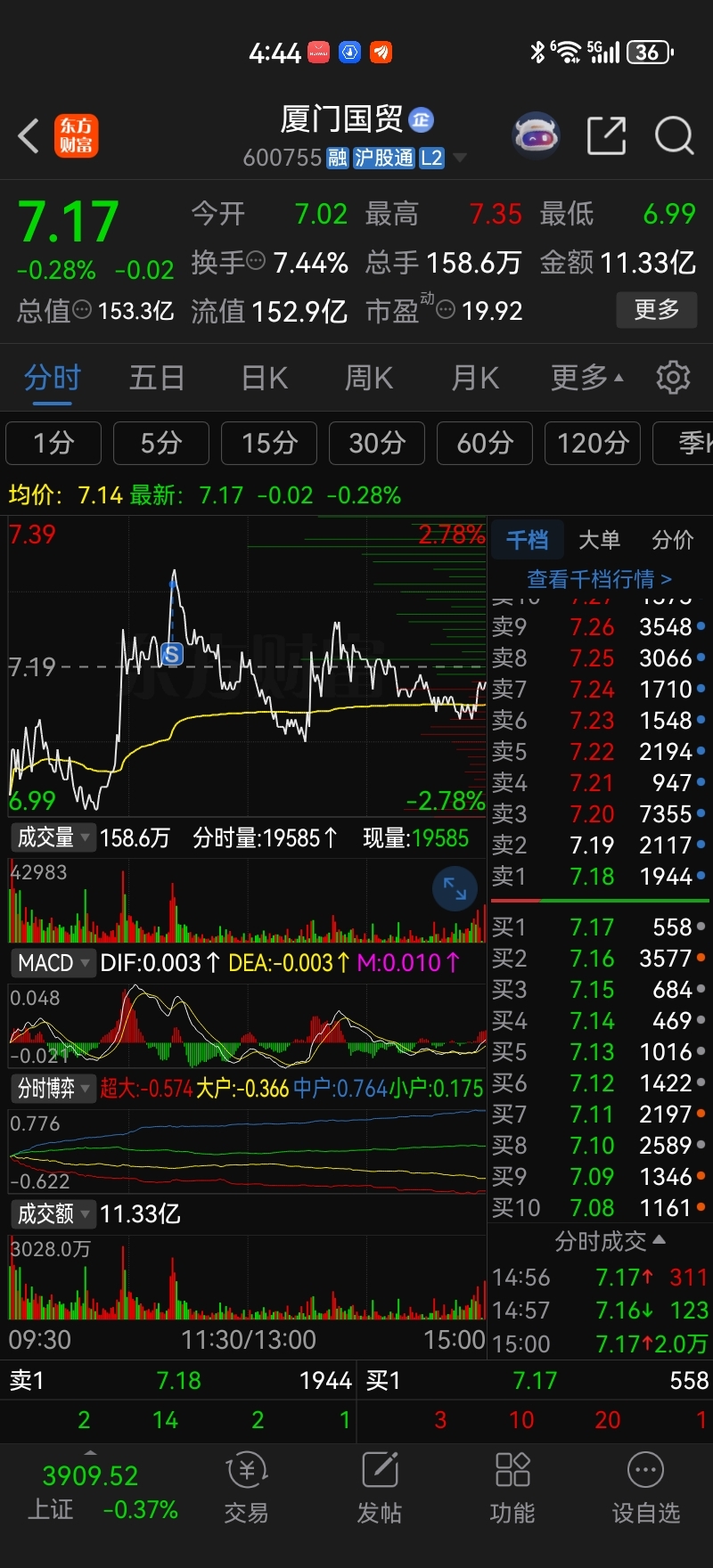Tap sell row 卖3 price 7.20
The width and height of the screenshot is (713, 1568).
point(593,814)
